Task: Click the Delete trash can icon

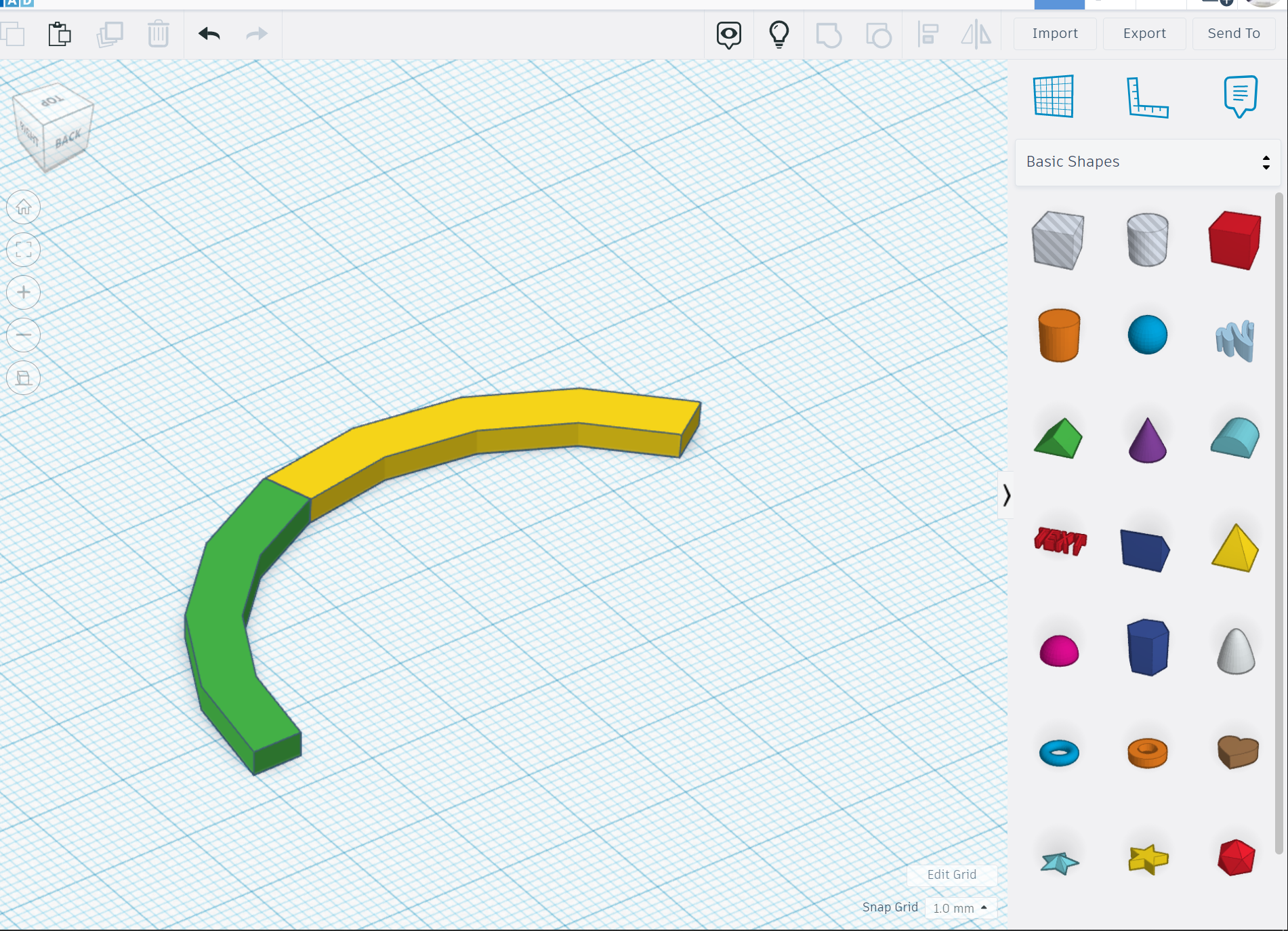Action: pyautogui.click(x=159, y=34)
